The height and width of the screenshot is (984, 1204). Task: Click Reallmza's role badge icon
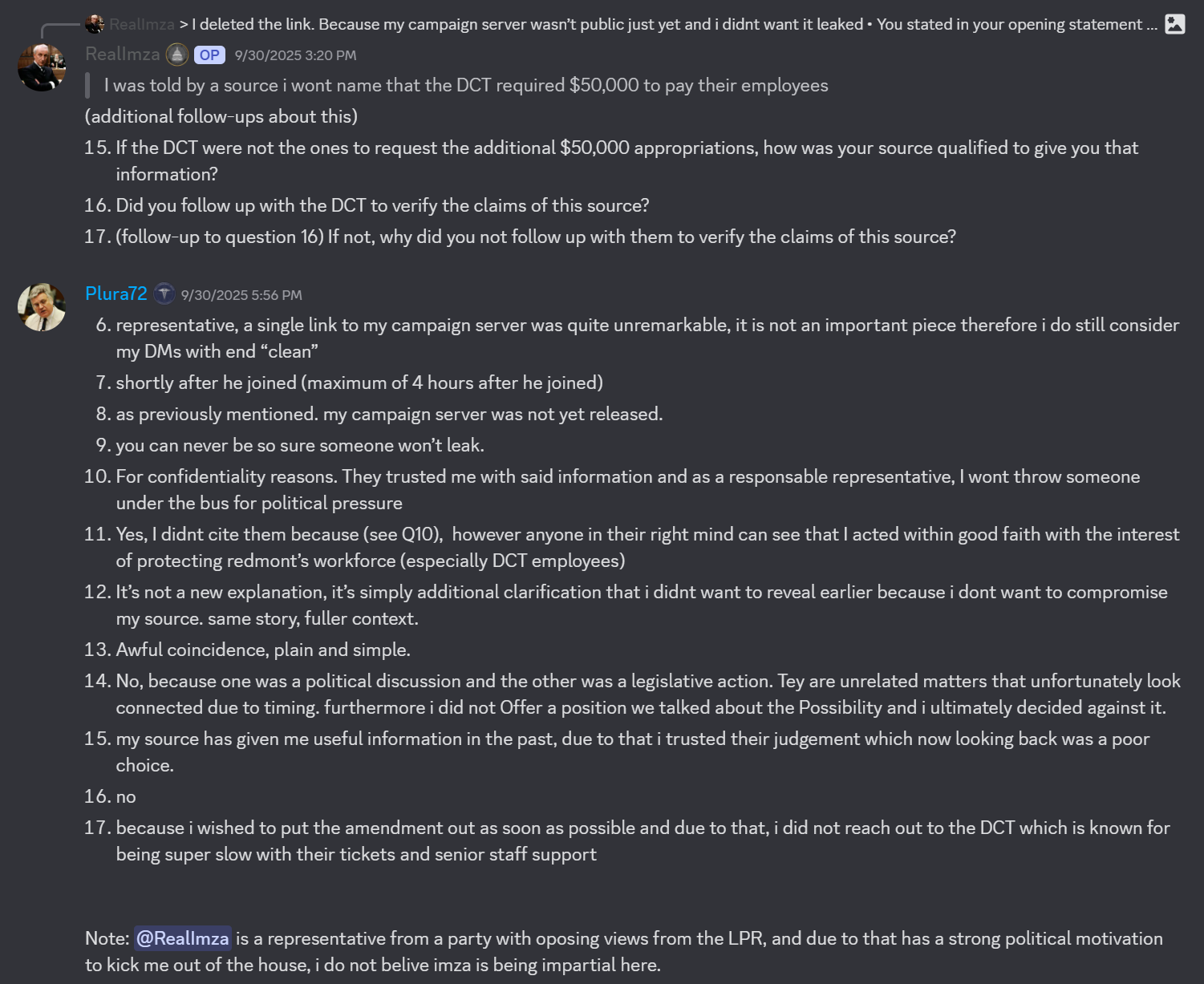(177, 55)
